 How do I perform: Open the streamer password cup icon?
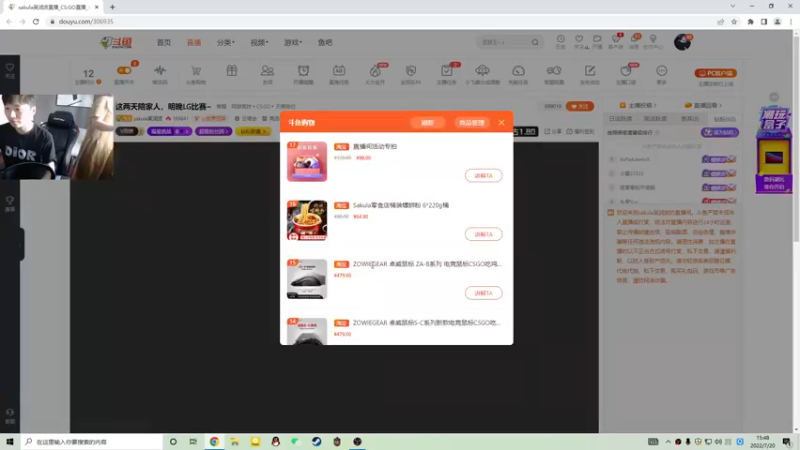626,70
